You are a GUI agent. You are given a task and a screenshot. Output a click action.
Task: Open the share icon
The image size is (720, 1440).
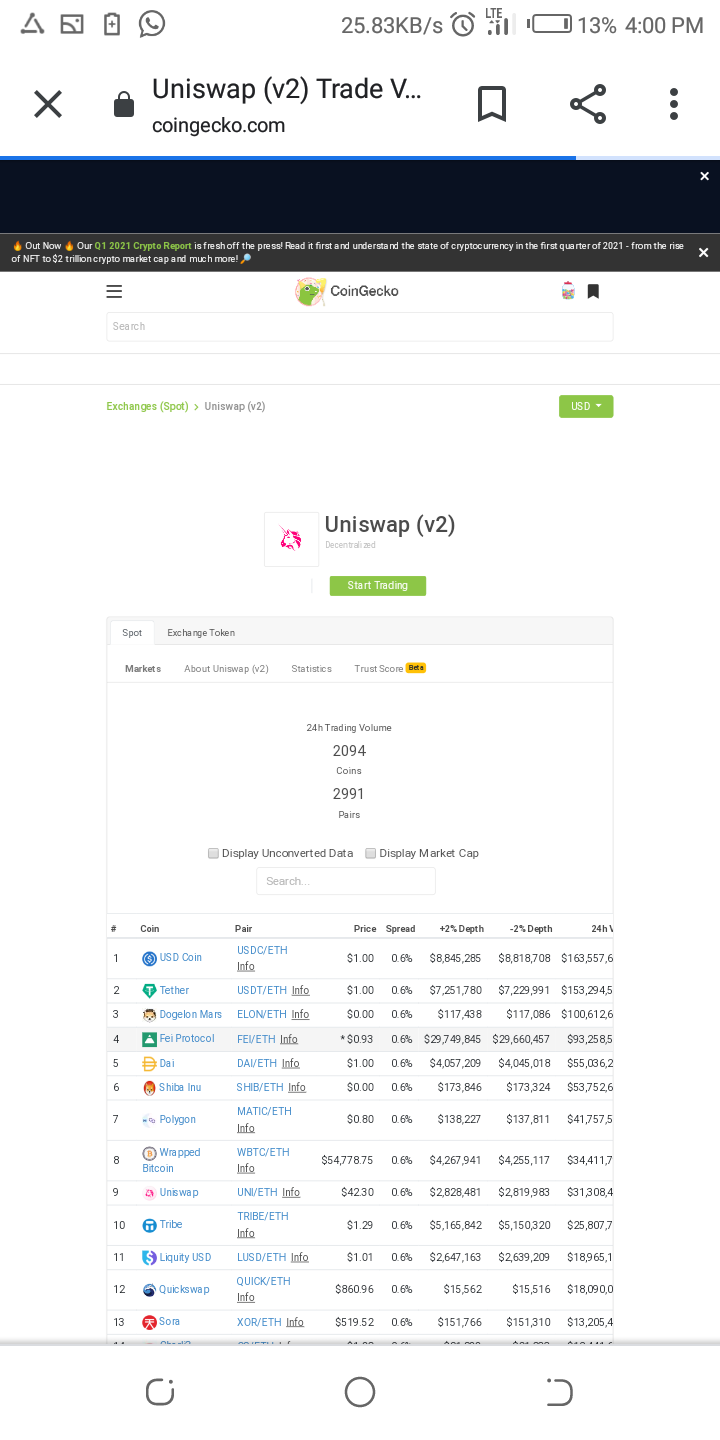tap(588, 104)
